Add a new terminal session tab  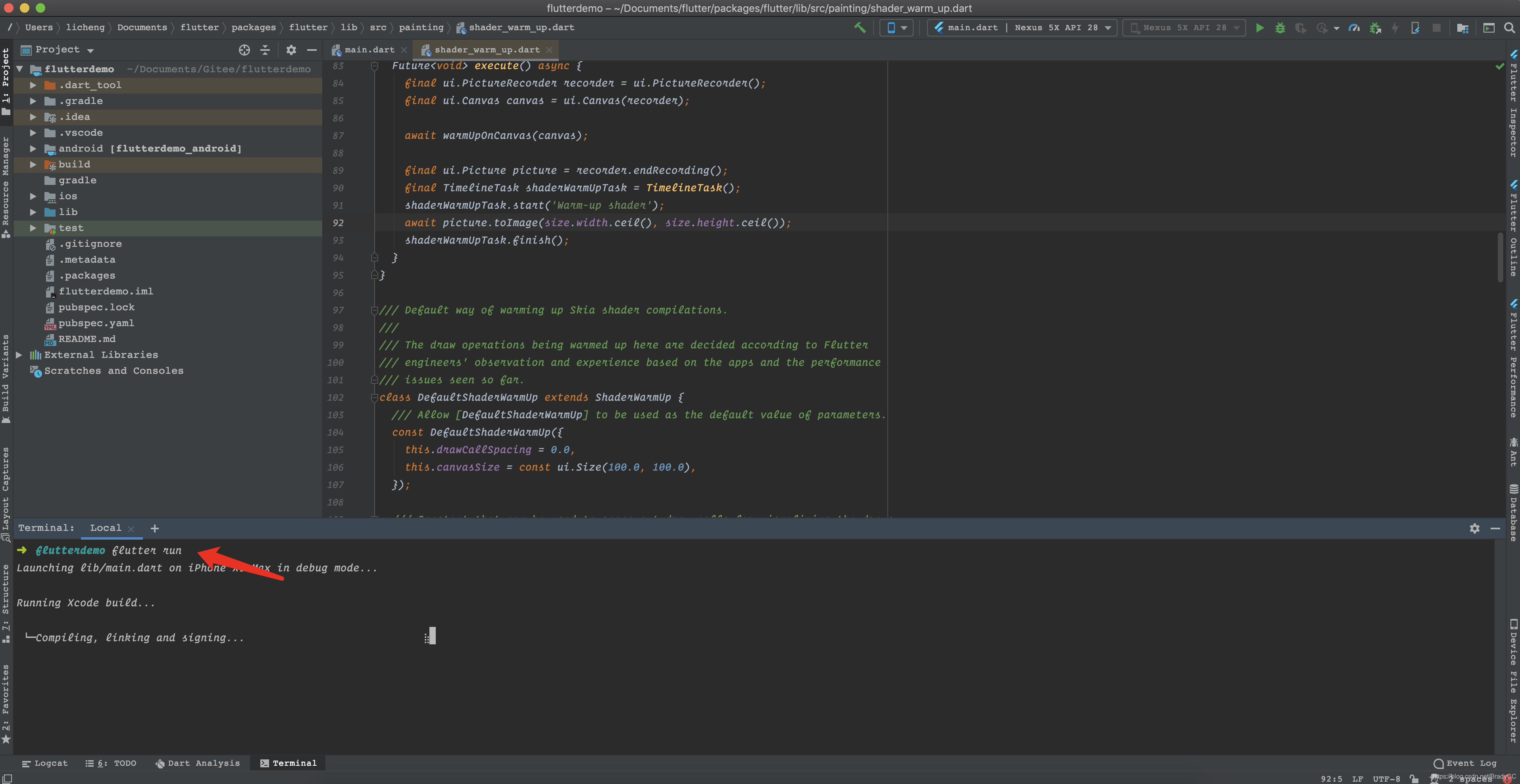pyautogui.click(x=155, y=528)
